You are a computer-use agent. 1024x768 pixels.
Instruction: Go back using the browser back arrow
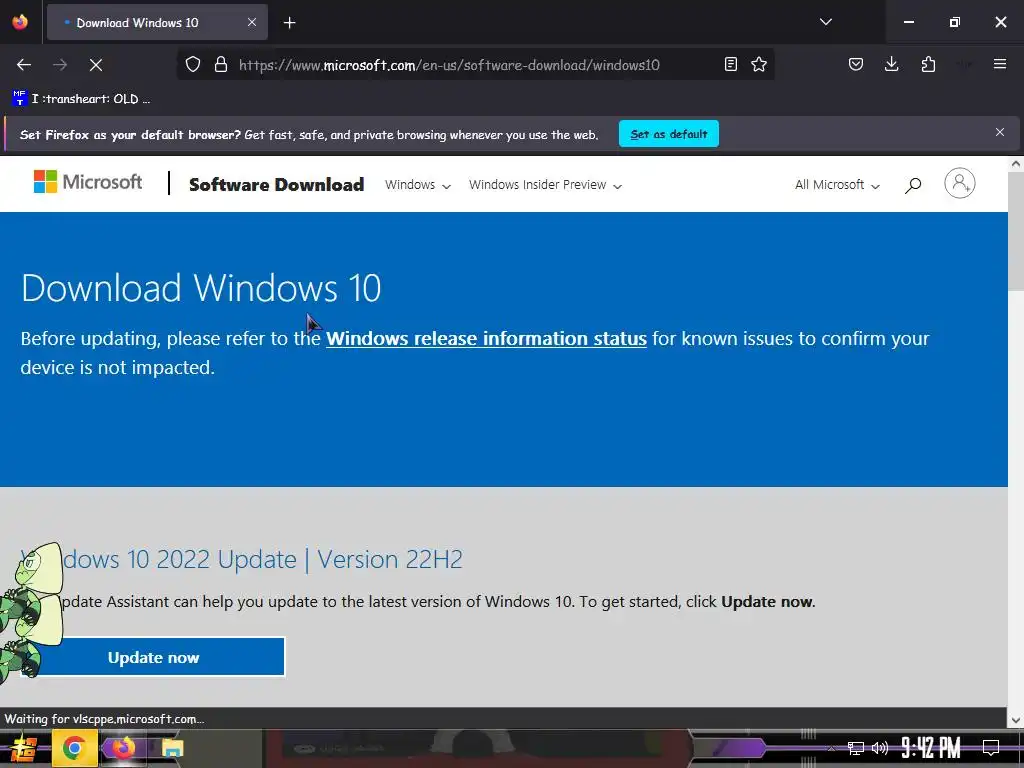point(24,65)
